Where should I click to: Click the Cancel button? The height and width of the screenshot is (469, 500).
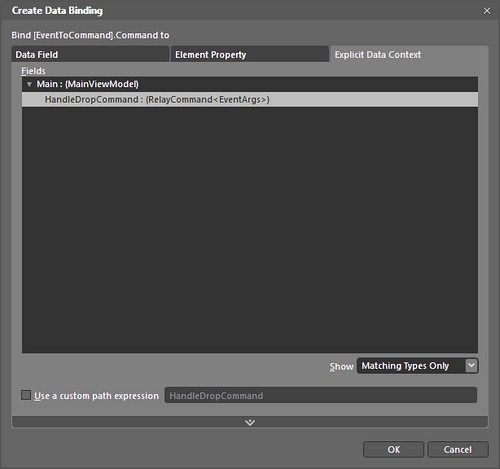[x=458, y=449]
